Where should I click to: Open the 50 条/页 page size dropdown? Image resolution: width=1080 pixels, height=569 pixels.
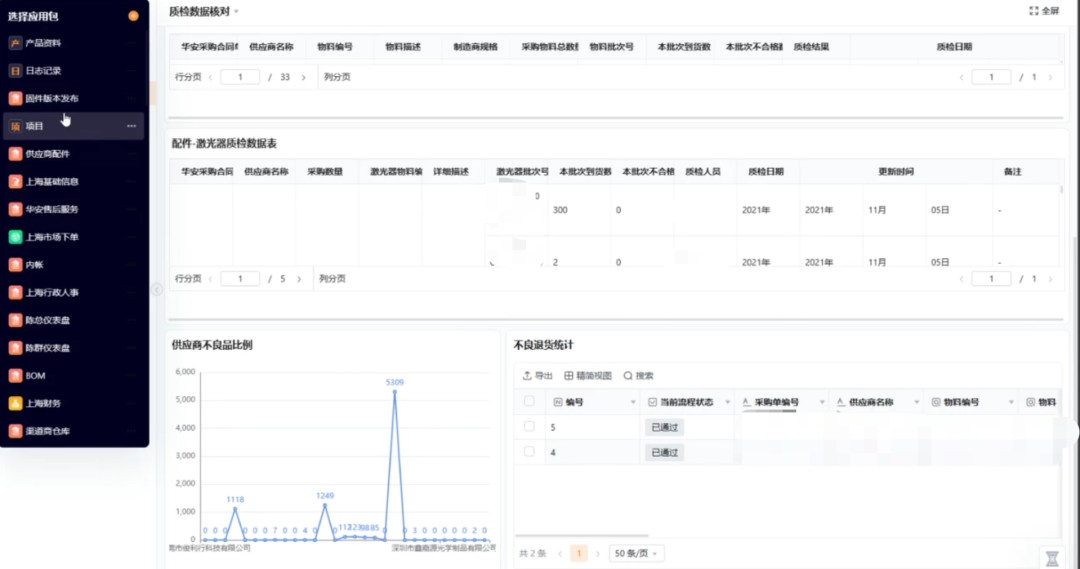click(x=636, y=553)
